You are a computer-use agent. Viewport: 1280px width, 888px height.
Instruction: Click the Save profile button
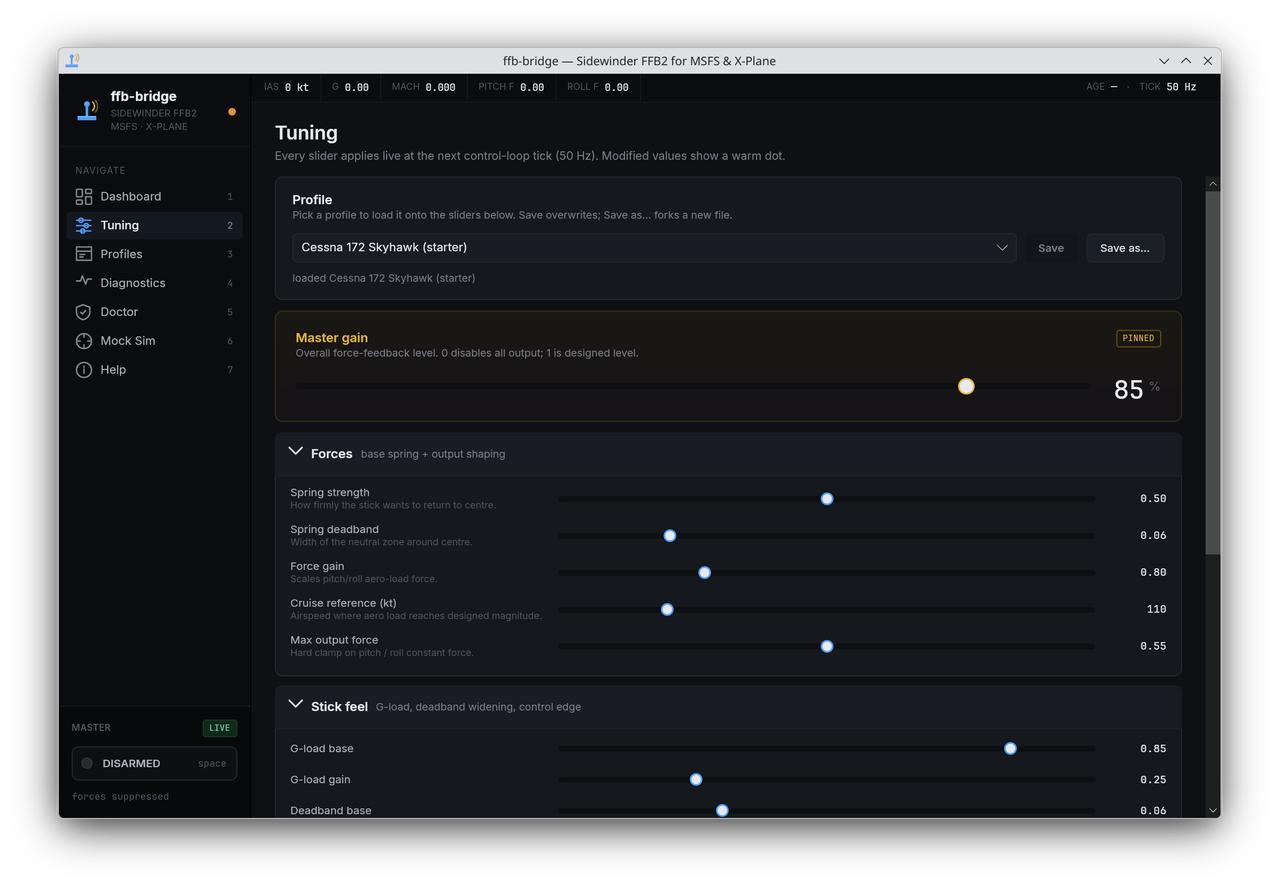[1051, 248]
